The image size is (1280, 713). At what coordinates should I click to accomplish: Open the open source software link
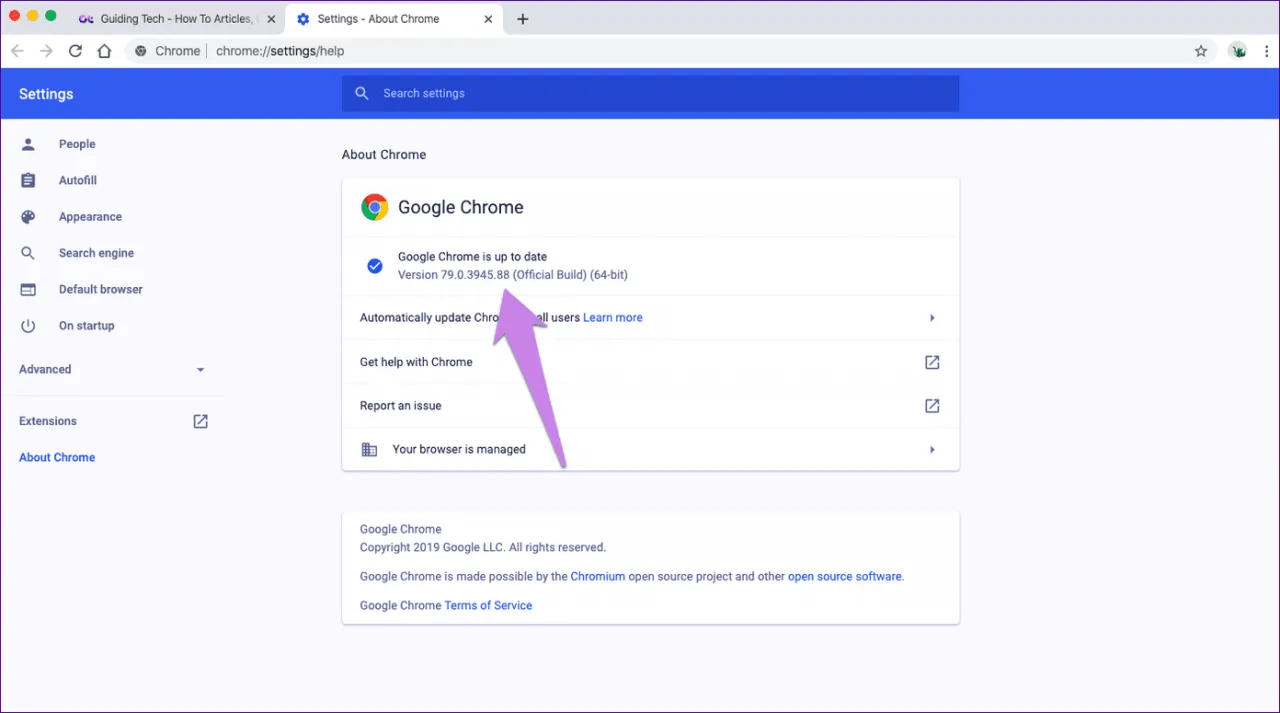pyautogui.click(x=845, y=576)
